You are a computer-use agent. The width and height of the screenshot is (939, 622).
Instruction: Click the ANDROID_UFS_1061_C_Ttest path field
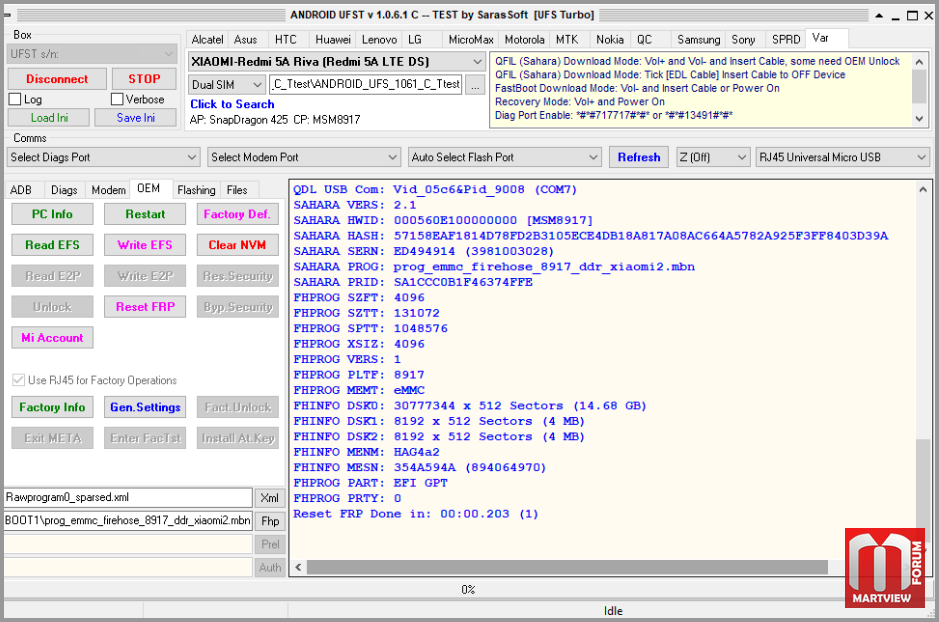(365, 84)
